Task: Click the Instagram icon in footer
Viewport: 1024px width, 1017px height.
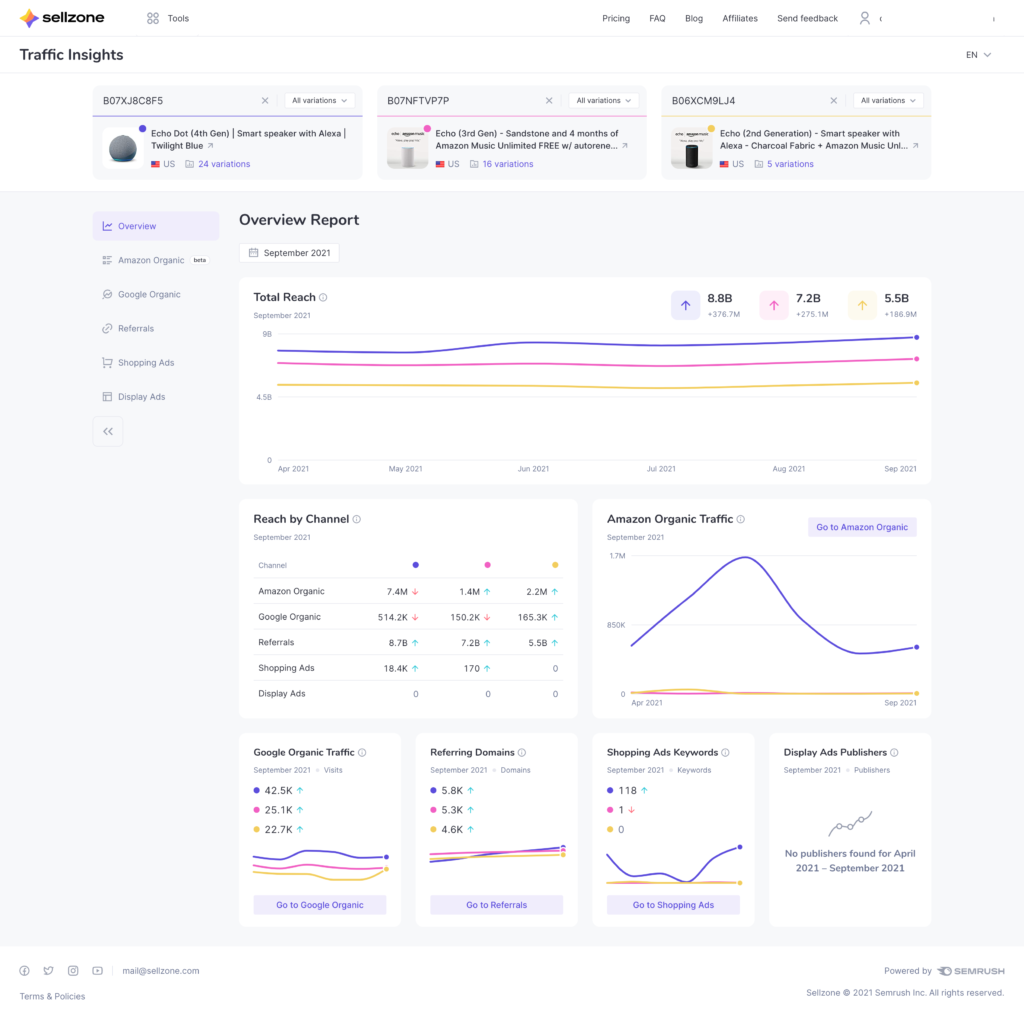Action: point(73,971)
